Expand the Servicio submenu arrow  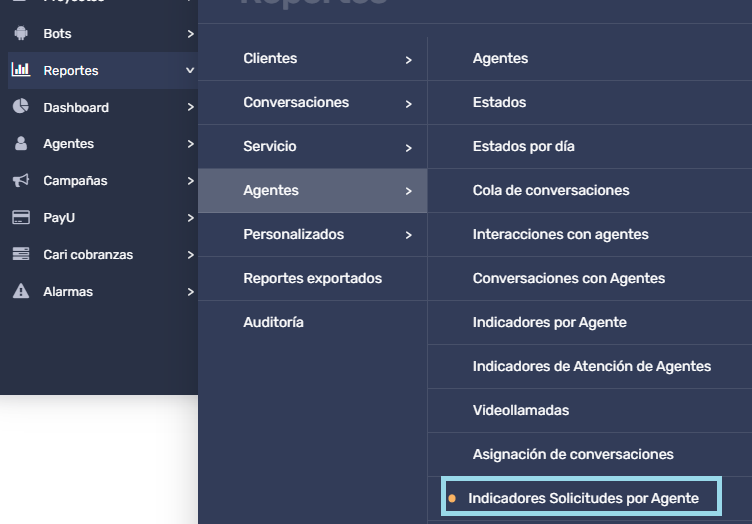408,148
